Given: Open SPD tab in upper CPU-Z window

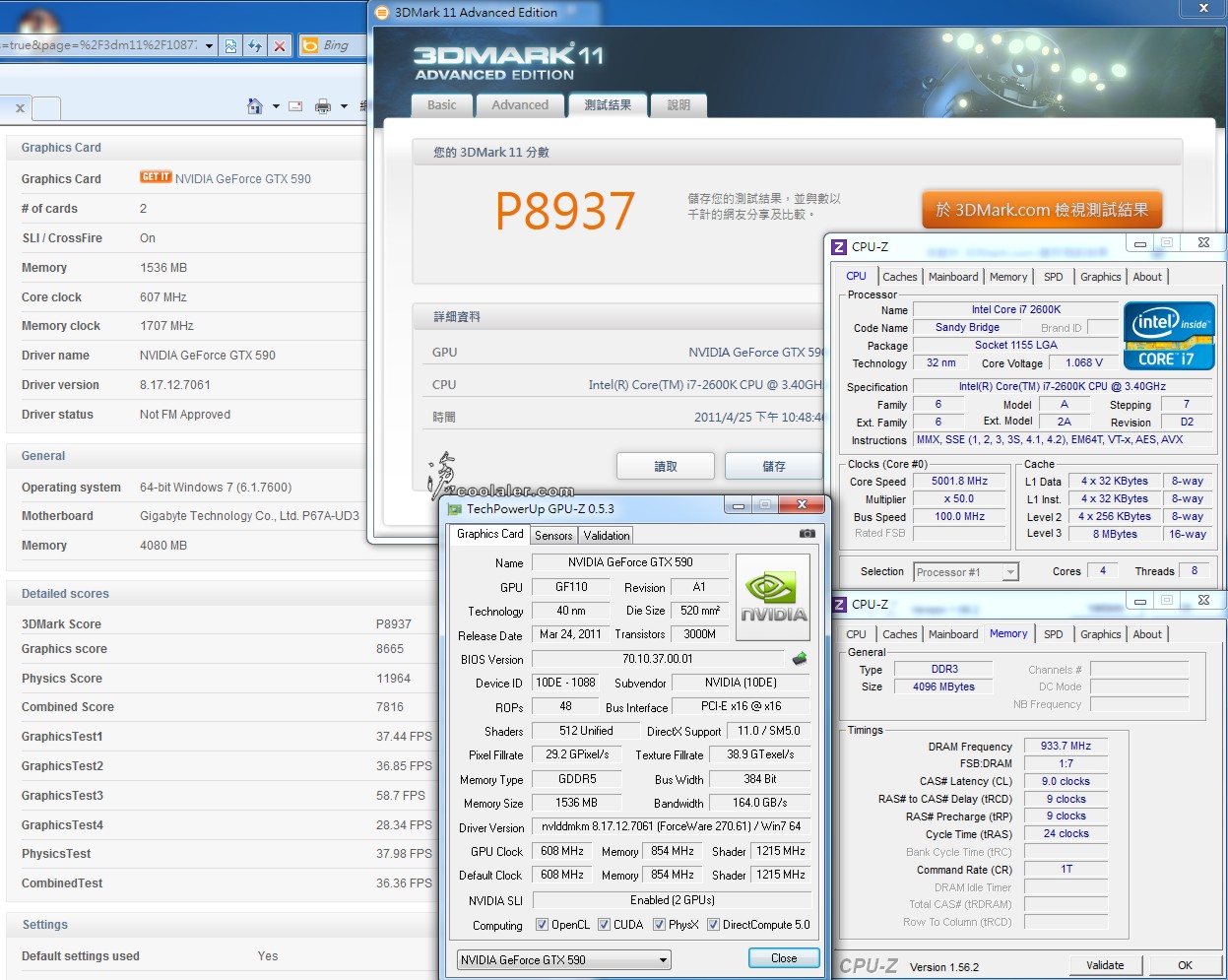Looking at the screenshot, I should pos(1053,277).
